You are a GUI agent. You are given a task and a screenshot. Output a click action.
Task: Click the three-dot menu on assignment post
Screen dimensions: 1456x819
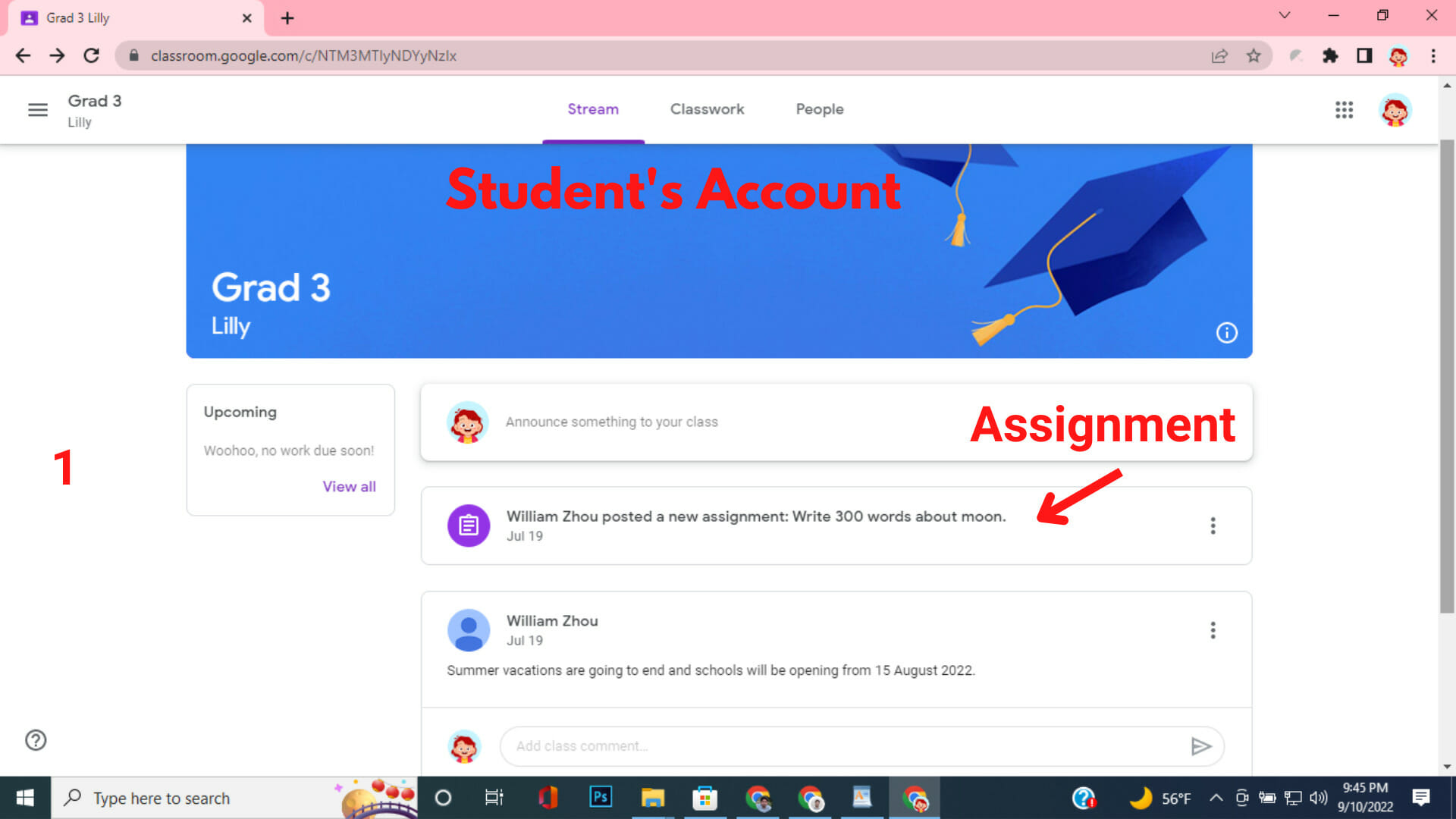(1213, 525)
